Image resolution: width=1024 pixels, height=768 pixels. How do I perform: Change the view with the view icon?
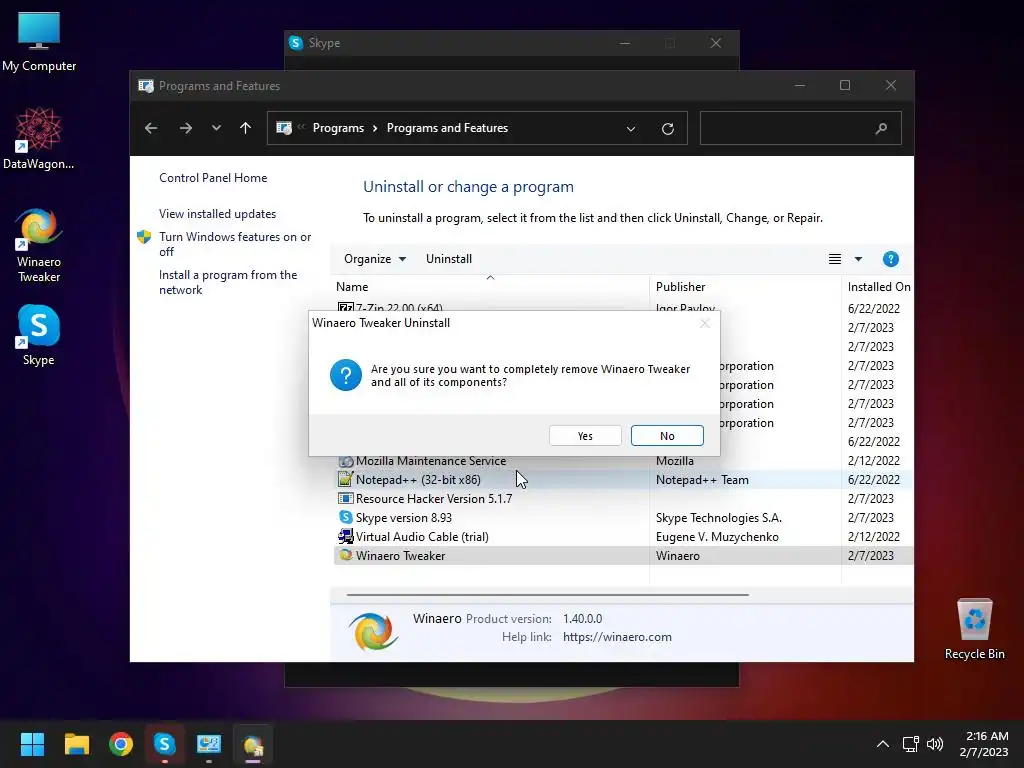coord(835,259)
